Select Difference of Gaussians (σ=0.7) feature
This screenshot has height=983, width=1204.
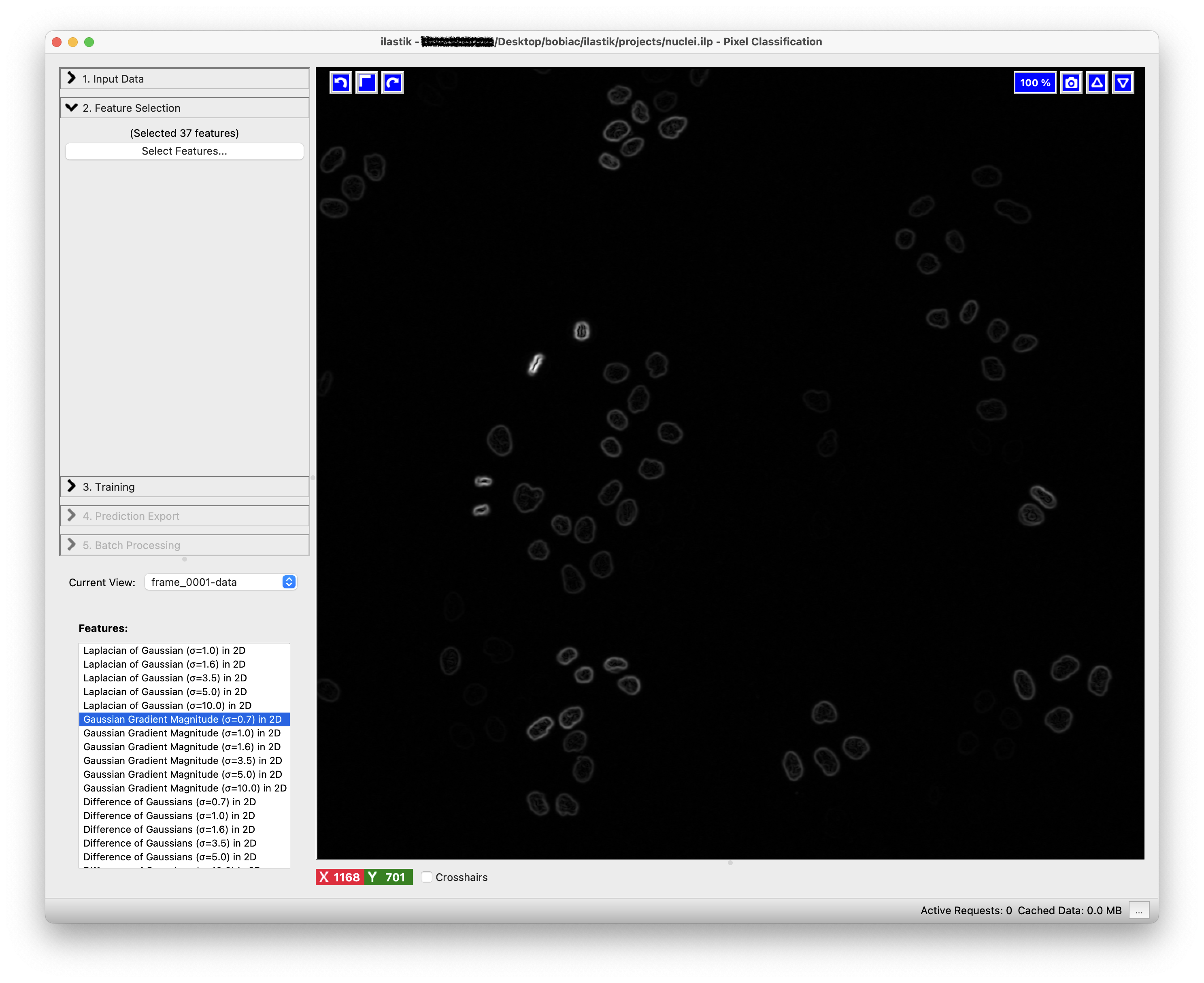(169, 802)
